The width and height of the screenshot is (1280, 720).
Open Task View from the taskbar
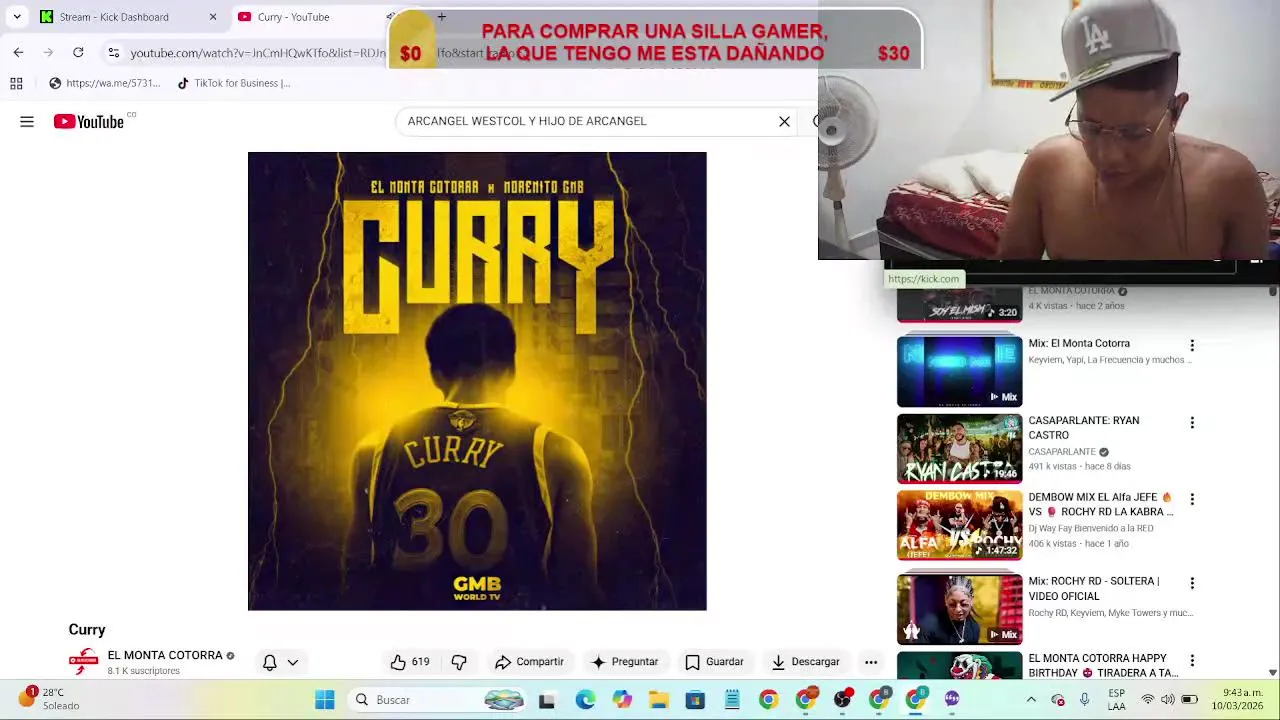546,700
